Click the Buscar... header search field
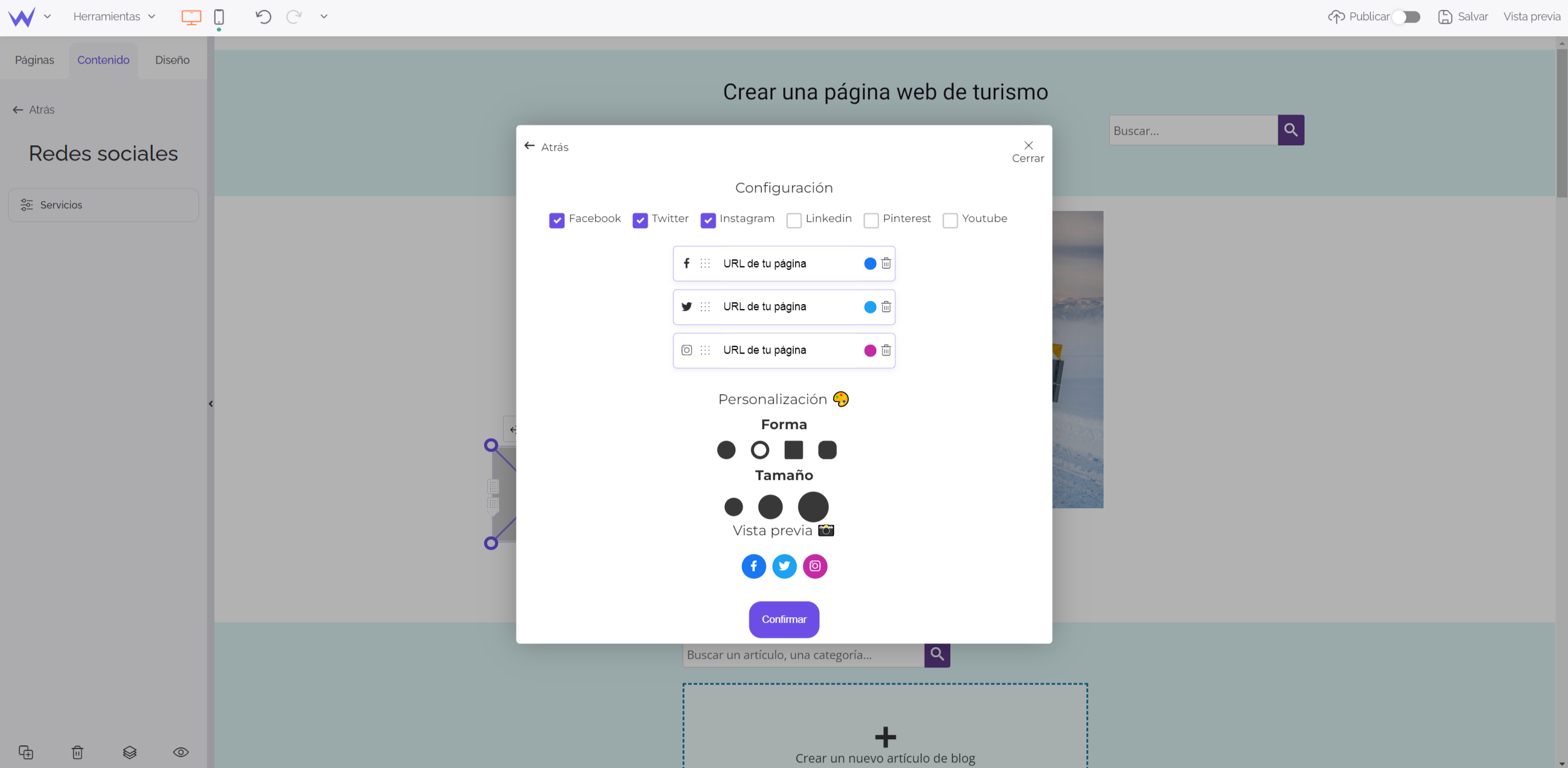Viewport: 1568px width, 768px height. (1194, 130)
